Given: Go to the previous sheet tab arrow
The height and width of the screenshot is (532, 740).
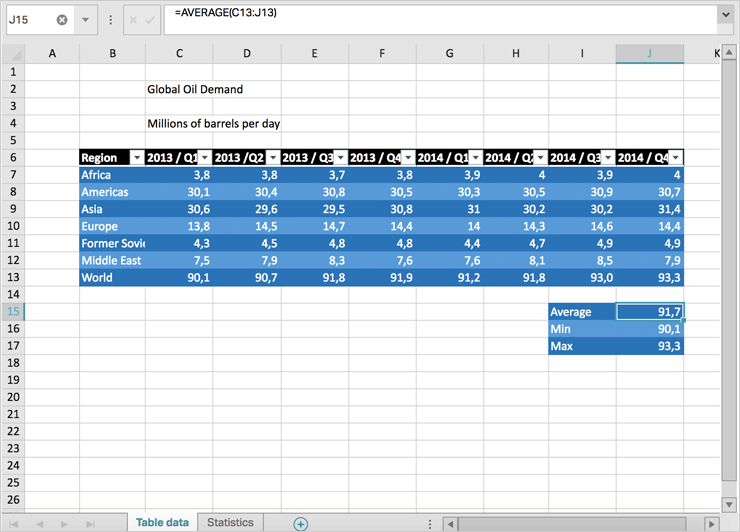Looking at the screenshot, I should [40, 523].
